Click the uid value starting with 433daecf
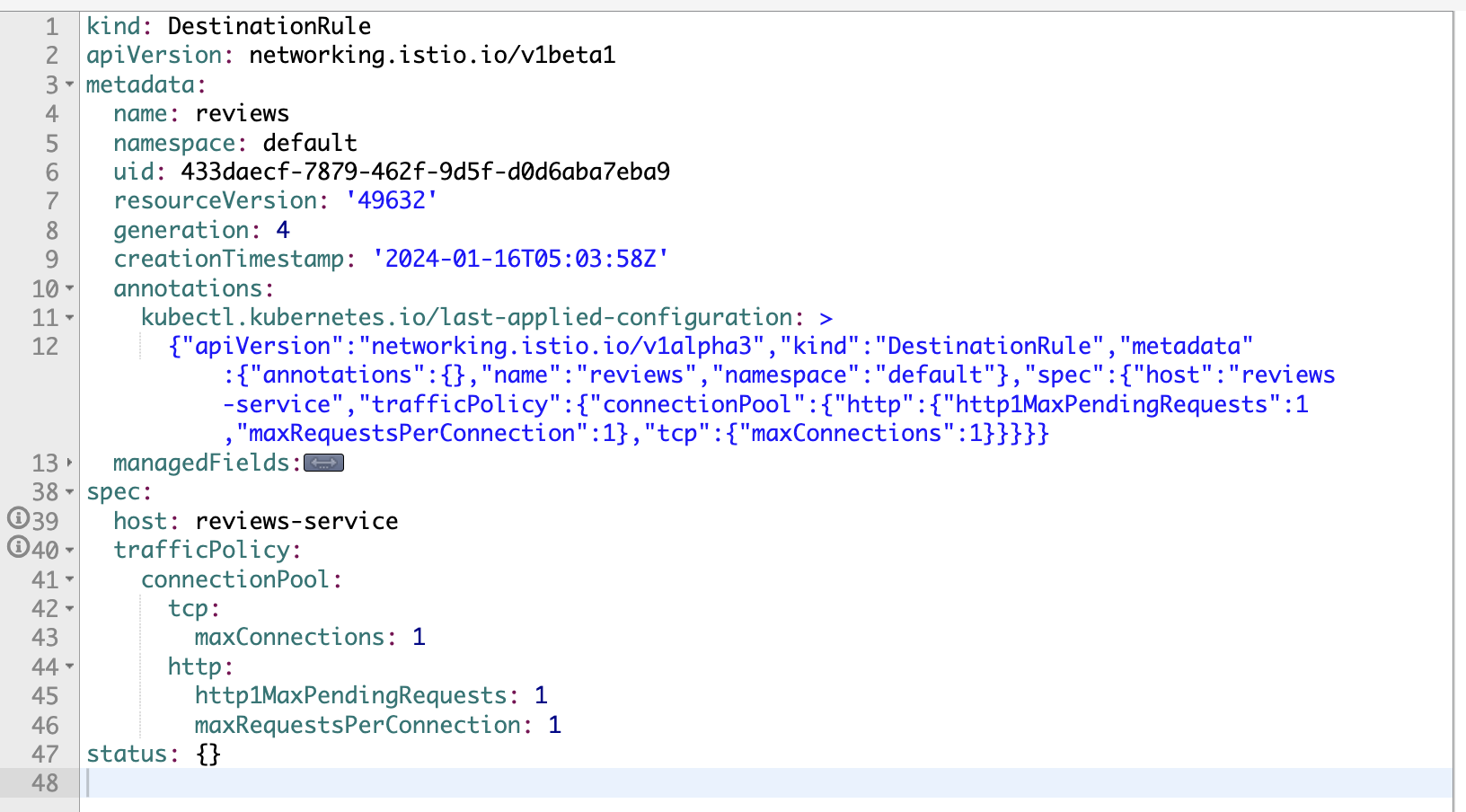 (x=426, y=172)
